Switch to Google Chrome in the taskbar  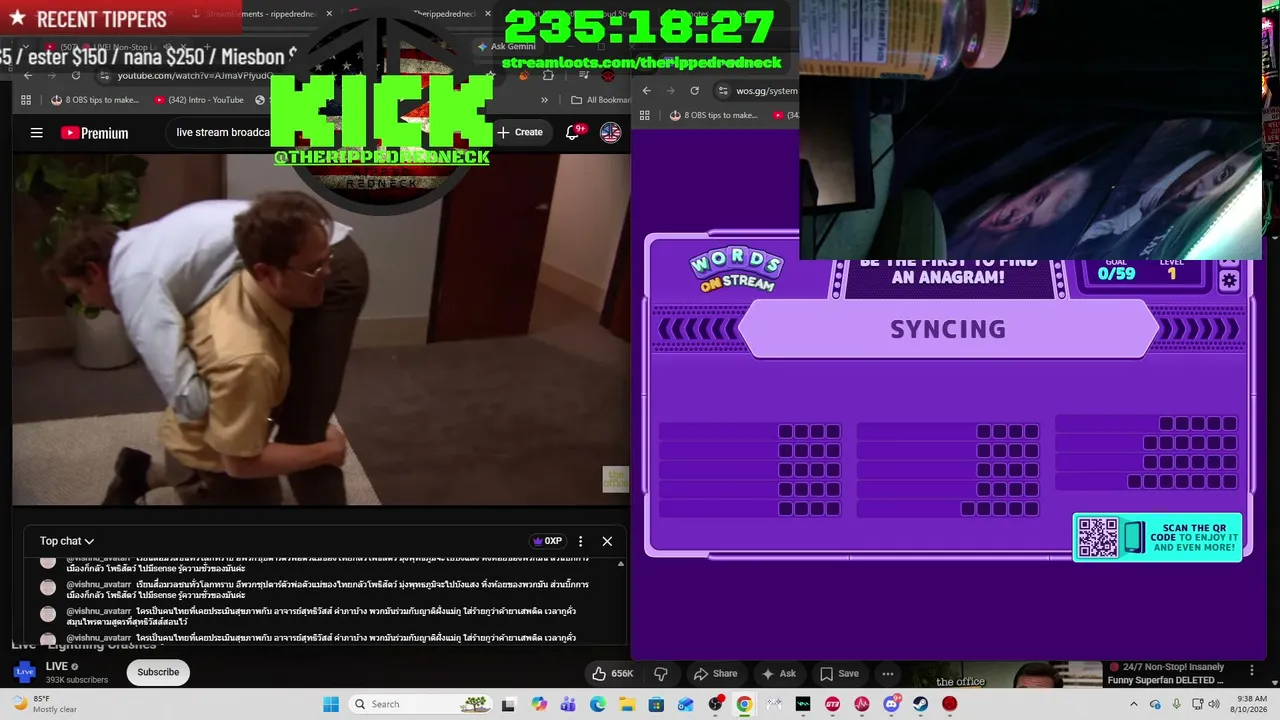(744, 704)
